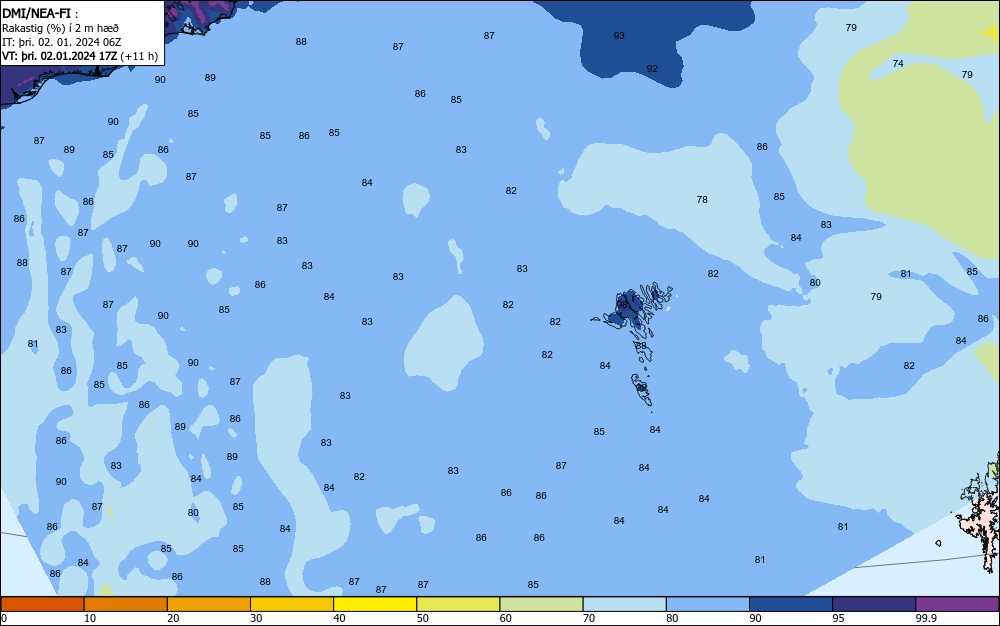Click the orange 10–20 color scale segment
This screenshot has height=626, width=1000.
(x=126, y=604)
